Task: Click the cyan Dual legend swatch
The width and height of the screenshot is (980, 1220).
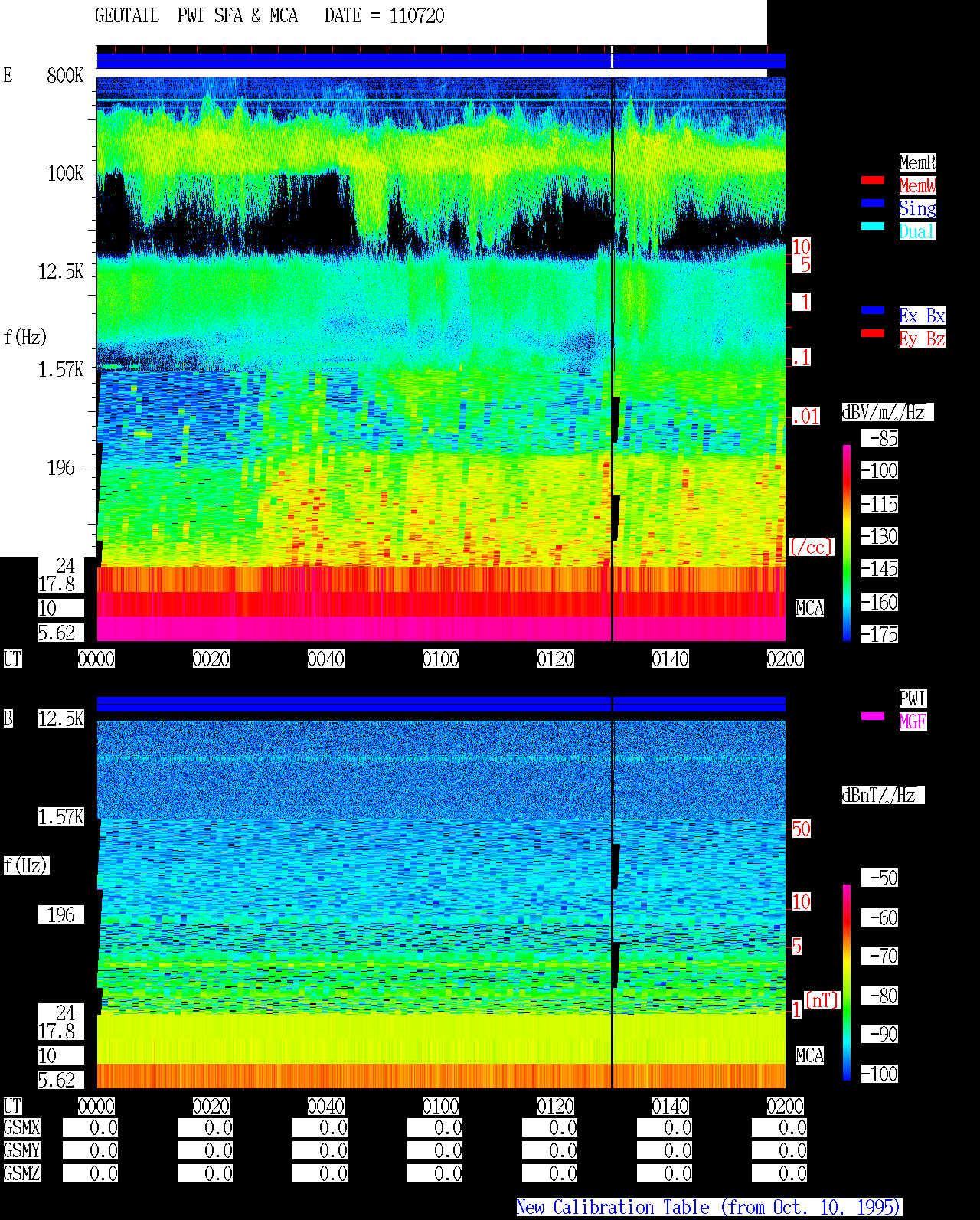Action: (x=873, y=226)
